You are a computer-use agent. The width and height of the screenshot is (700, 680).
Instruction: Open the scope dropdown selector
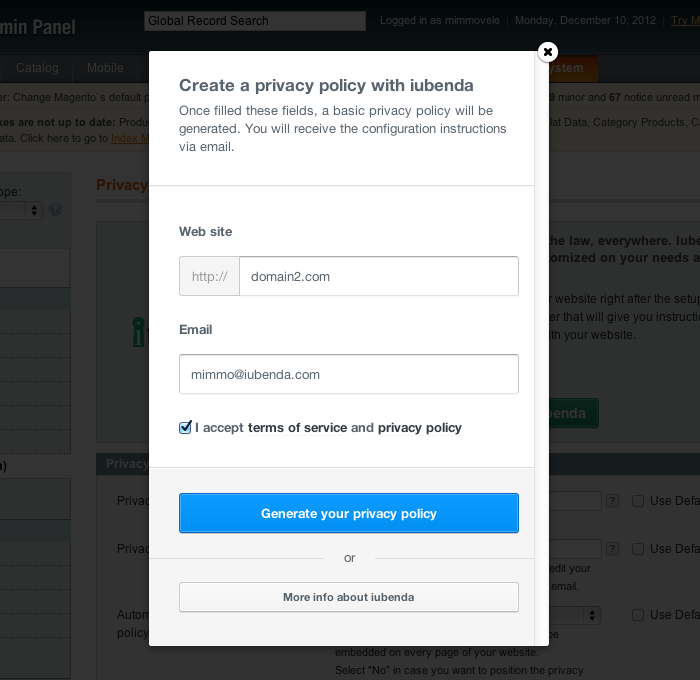point(21,210)
